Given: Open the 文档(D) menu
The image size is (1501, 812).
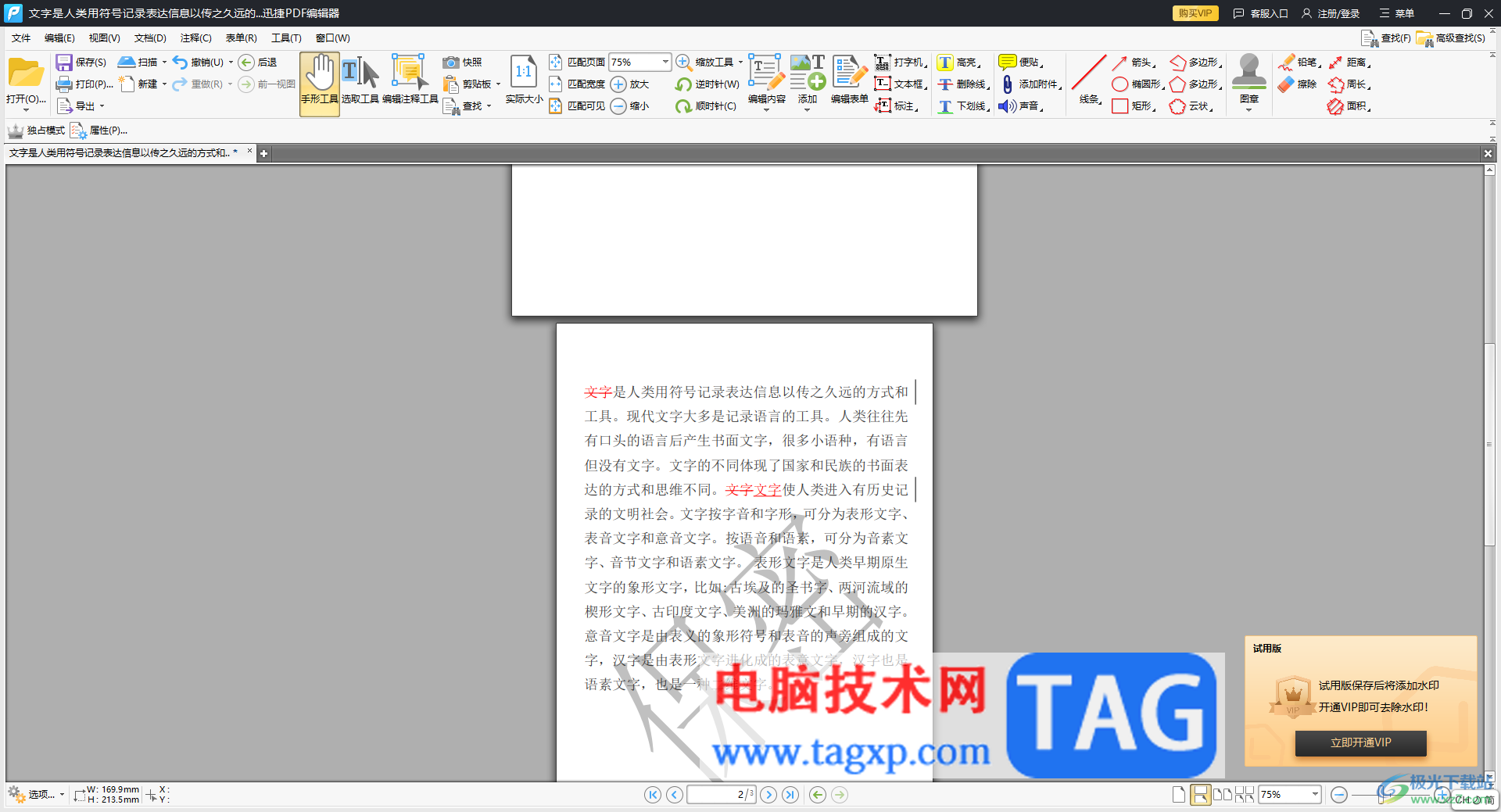Looking at the screenshot, I should (150, 38).
